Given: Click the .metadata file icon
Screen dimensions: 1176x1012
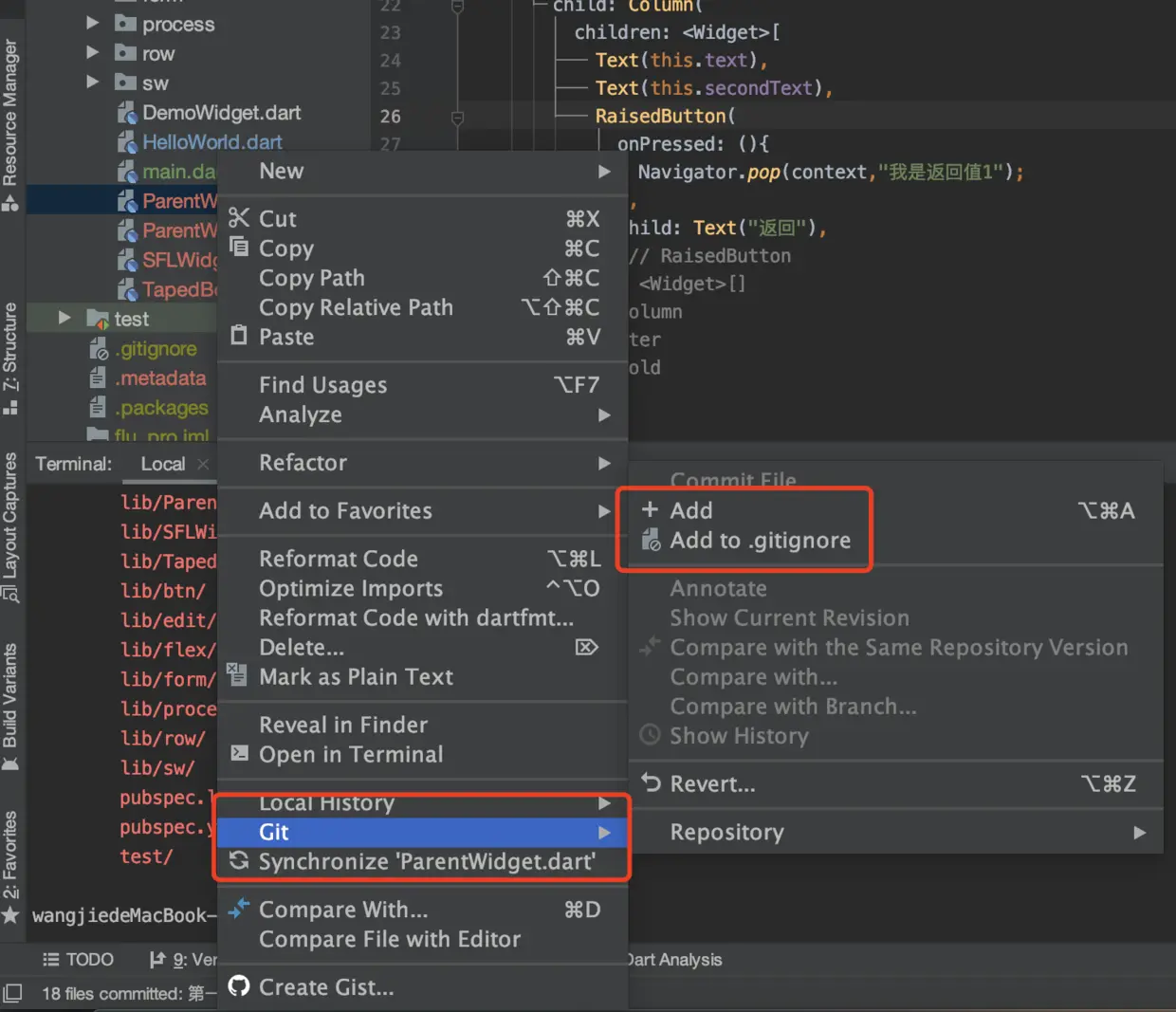Looking at the screenshot, I should [97, 377].
